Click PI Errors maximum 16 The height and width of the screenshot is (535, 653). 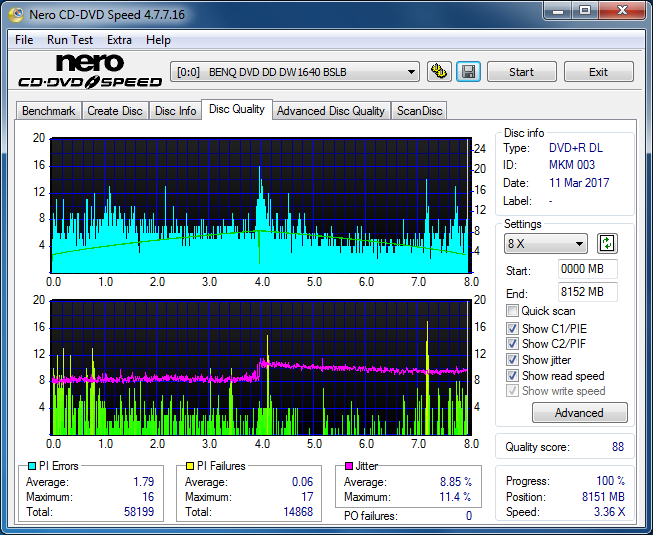pyautogui.click(x=148, y=497)
